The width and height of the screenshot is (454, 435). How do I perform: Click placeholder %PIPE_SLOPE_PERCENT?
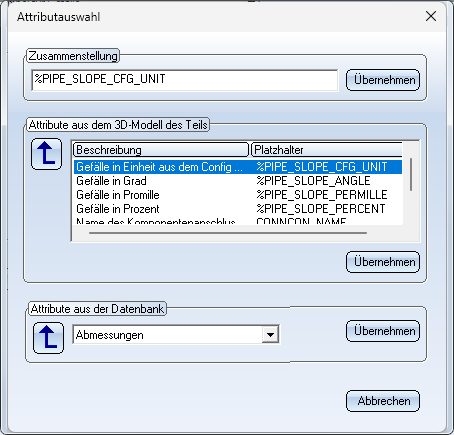321,209
